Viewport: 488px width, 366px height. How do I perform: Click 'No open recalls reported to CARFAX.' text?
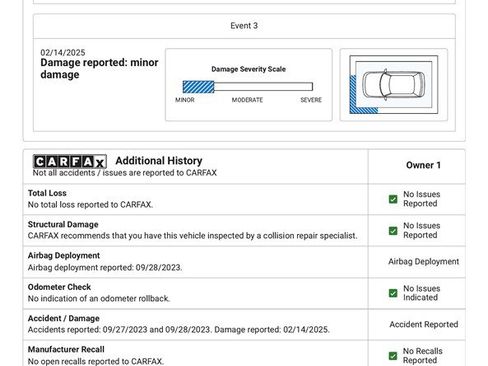pyautogui.click(x=96, y=361)
